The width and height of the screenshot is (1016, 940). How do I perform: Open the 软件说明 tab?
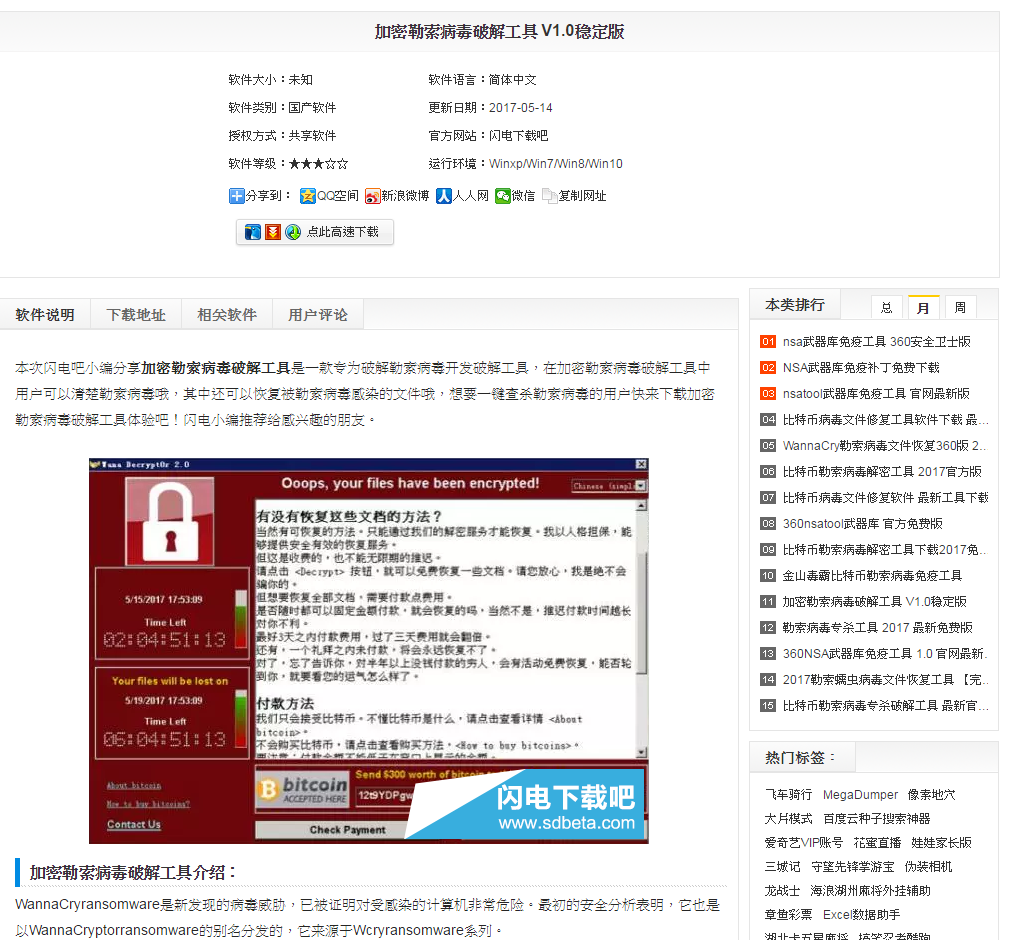(x=45, y=315)
